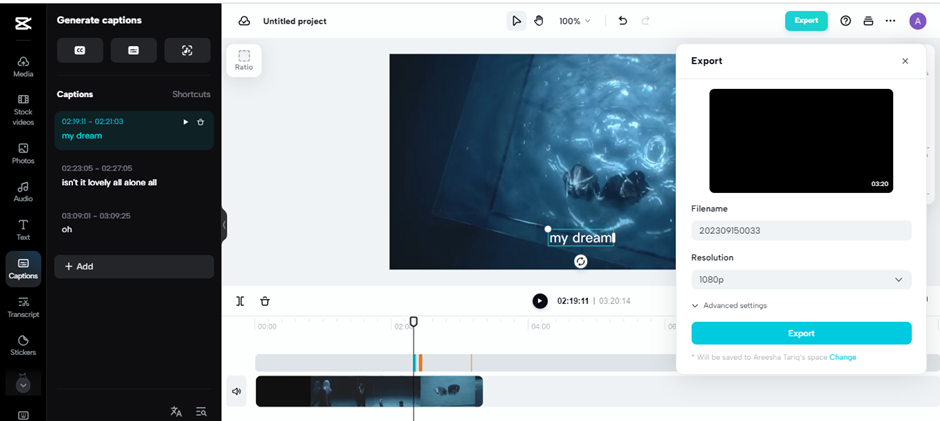The image size is (940, 421).
Task: Click the Filename input field
Action: [801, 230]
